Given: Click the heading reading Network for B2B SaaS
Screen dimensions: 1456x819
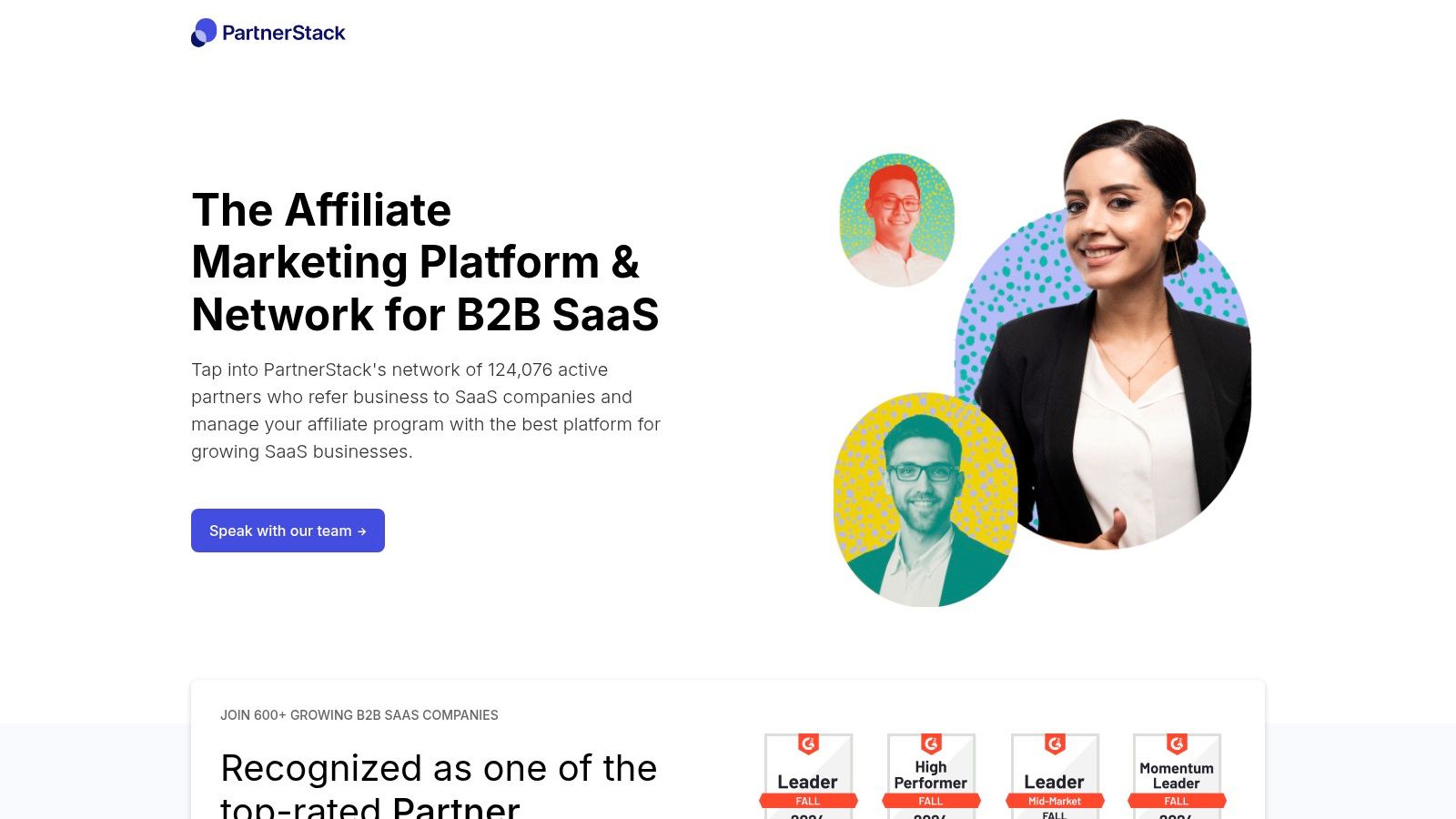Looking at the screenshot, I should coord(424,316).
